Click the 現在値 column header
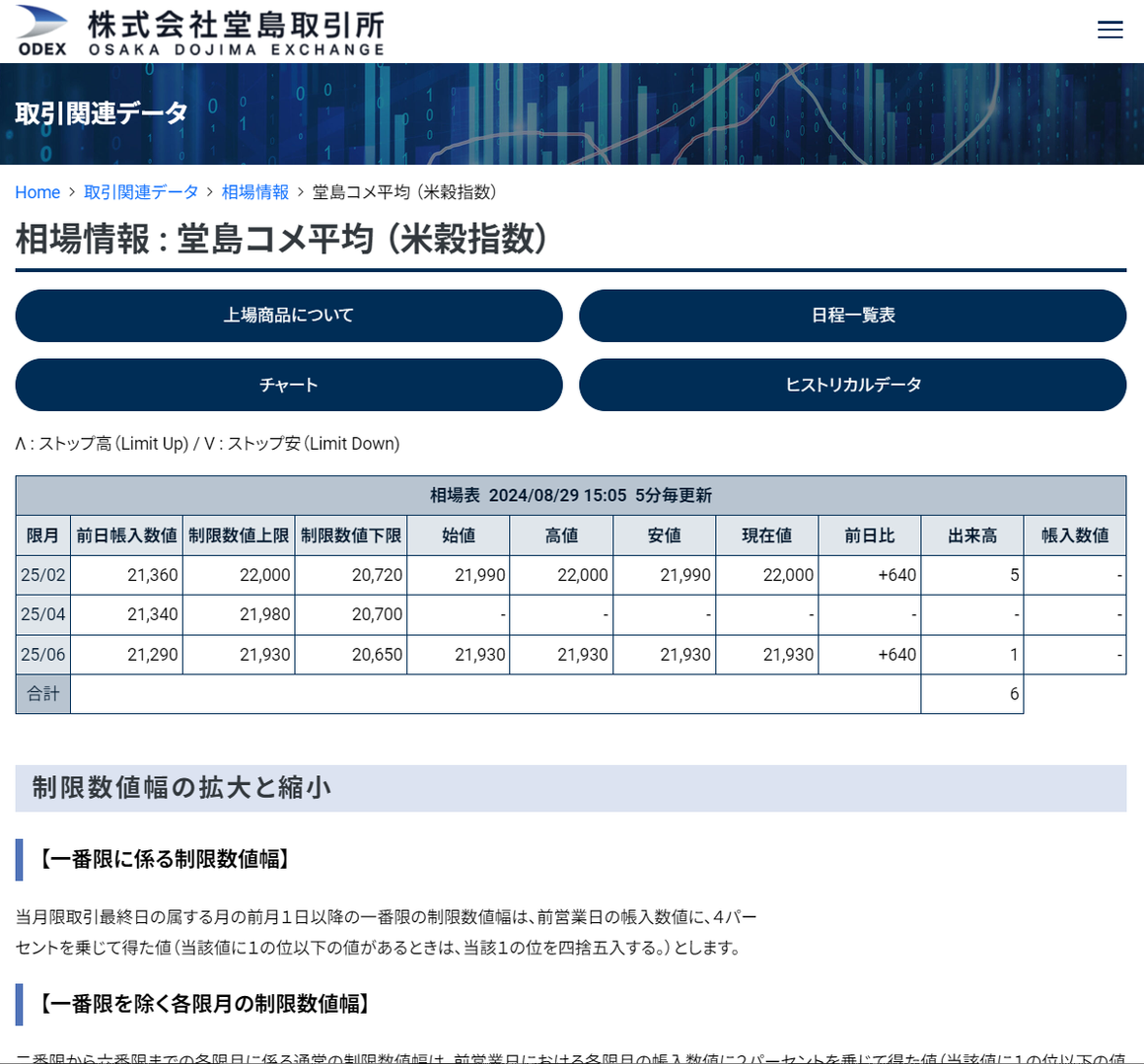The image size is (1144, 1064). [767, 535]
